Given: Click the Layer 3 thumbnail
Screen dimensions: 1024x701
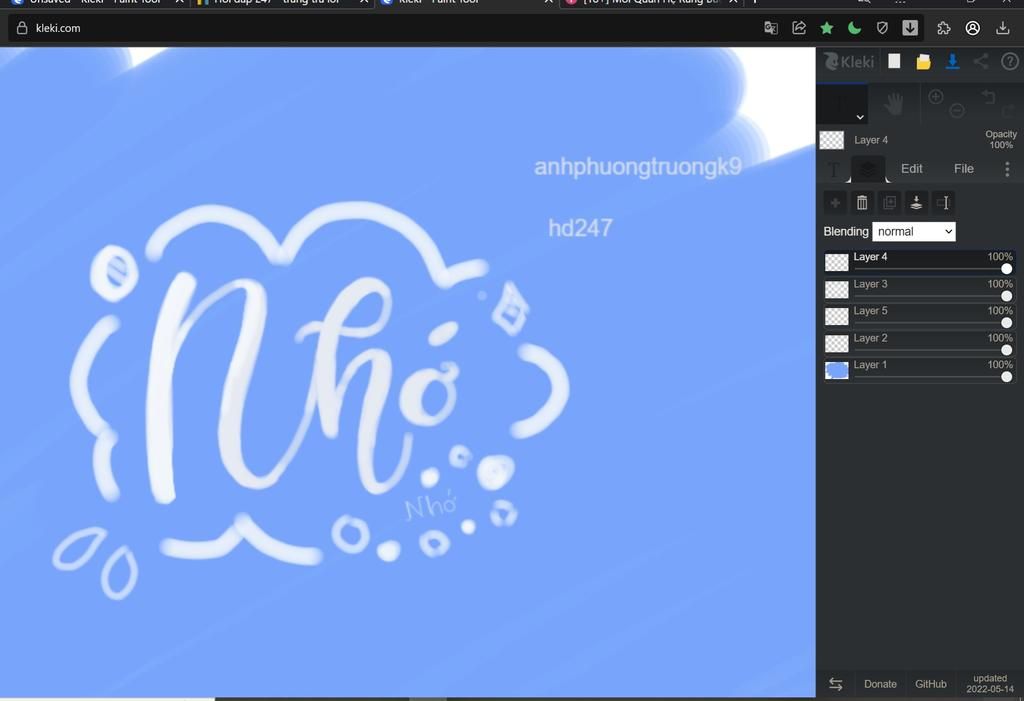Looking at the screenshot, I should point(837,289).
